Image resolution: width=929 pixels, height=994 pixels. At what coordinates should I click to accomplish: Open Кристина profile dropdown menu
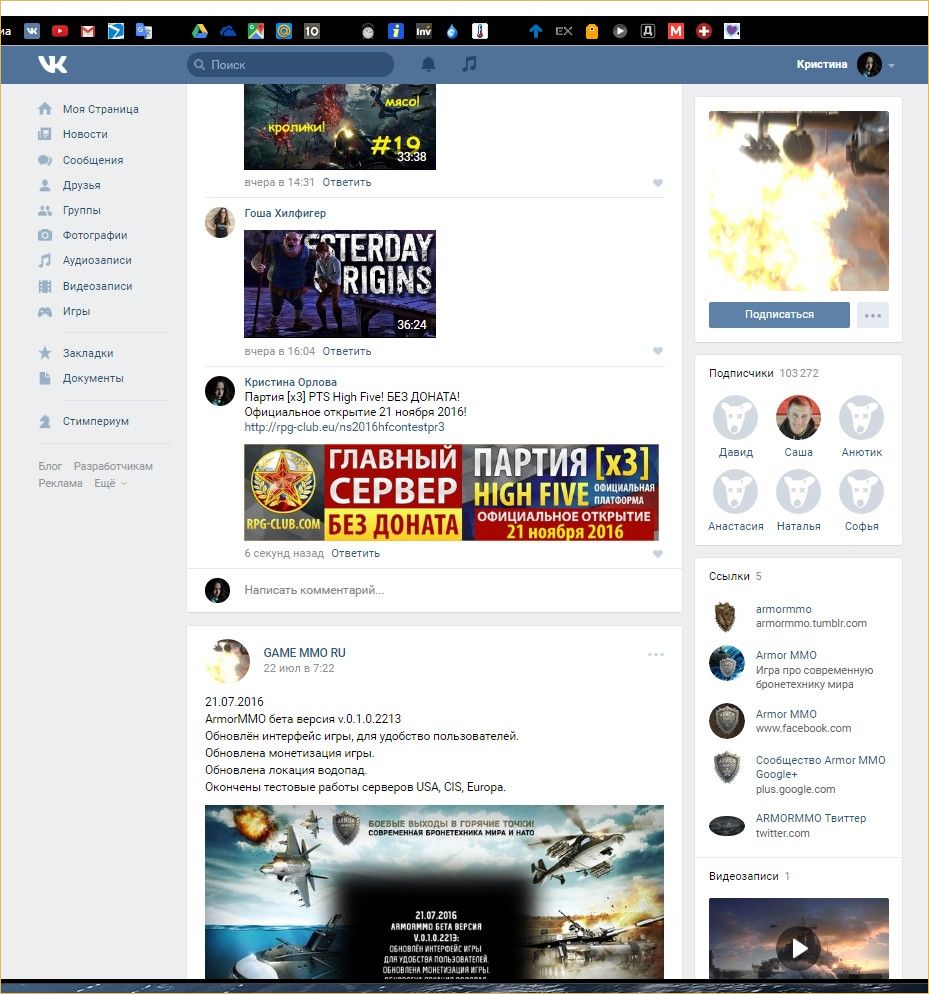coord(891,65)
